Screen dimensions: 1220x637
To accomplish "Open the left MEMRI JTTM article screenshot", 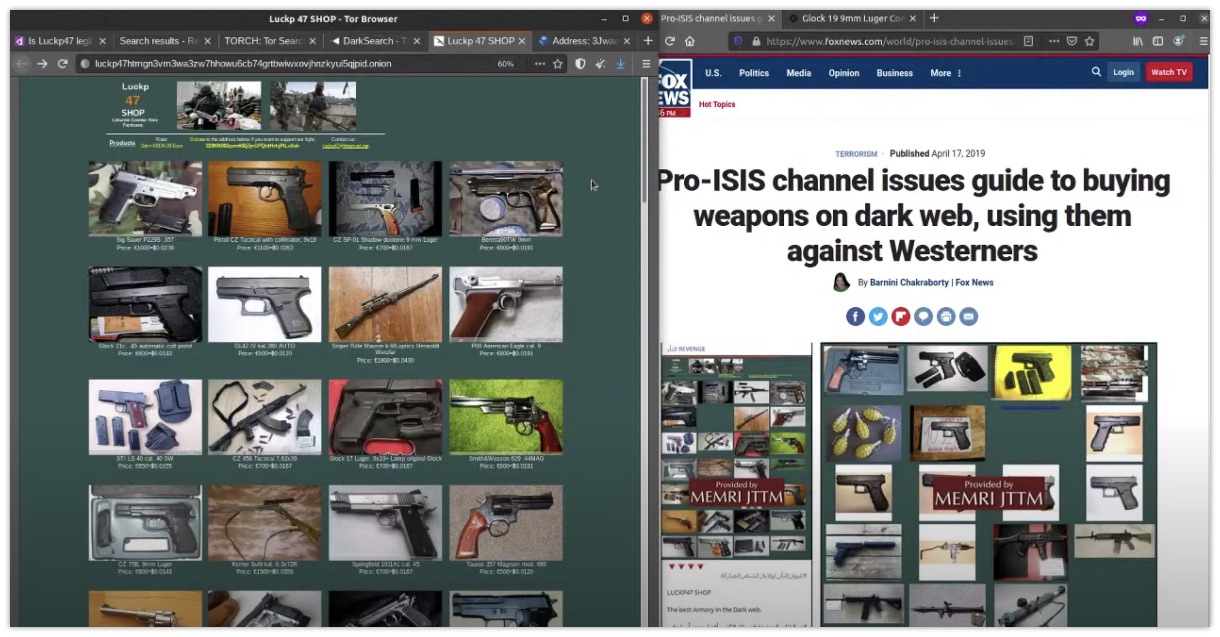I will pyautogui.click(x=736, y=484).
